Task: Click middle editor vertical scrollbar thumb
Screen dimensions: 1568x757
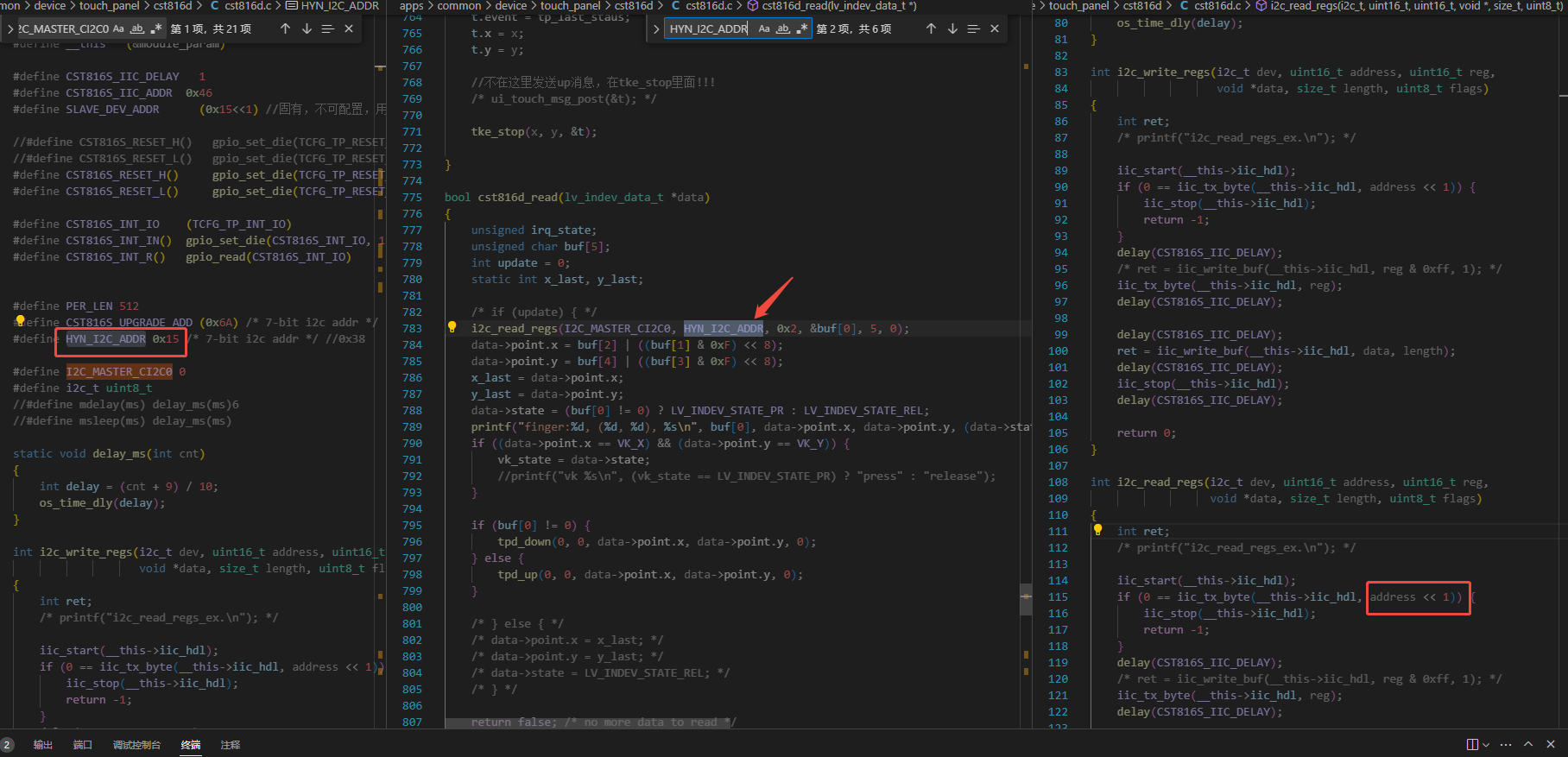Action: pyautogui.click(x=1026, y=599)
